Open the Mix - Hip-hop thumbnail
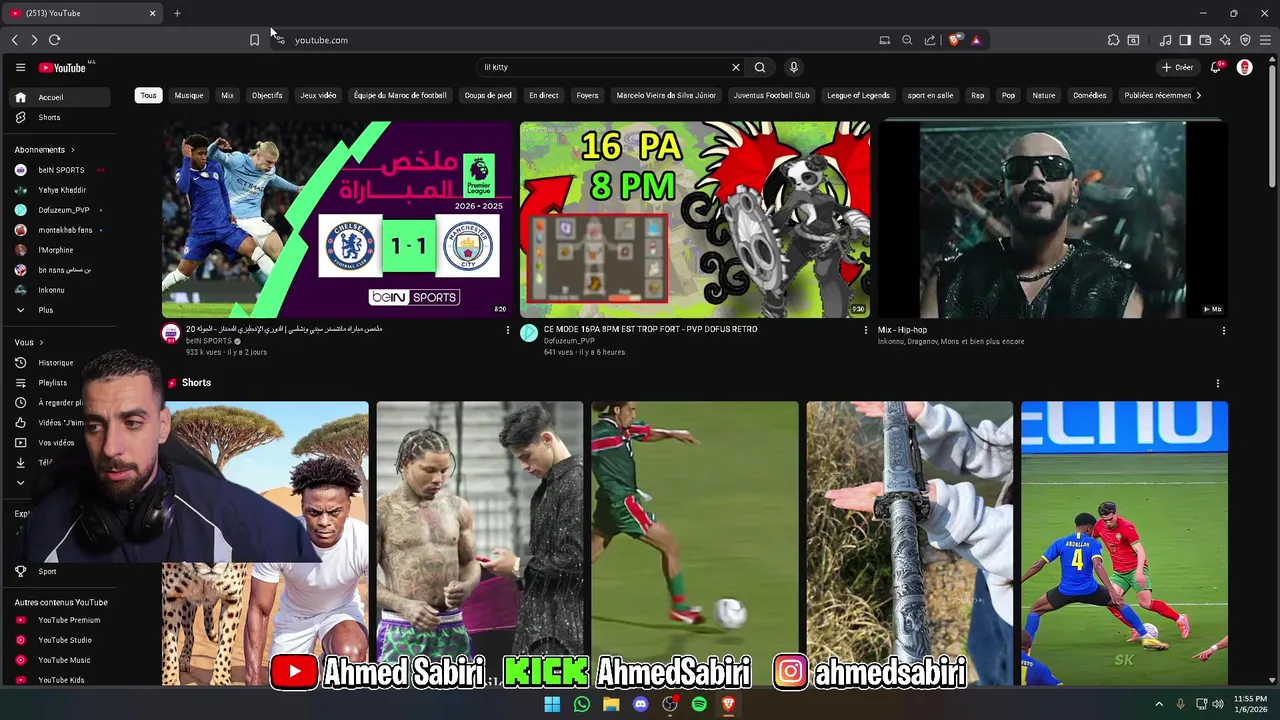Image resolution: width=1280 pixels, height=720 pixels. pos(1052,219)
